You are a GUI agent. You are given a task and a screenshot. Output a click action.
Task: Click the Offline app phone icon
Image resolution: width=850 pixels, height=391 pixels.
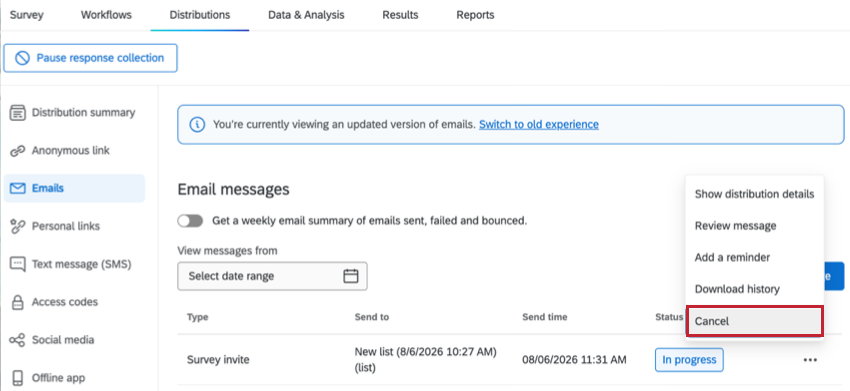18,377
